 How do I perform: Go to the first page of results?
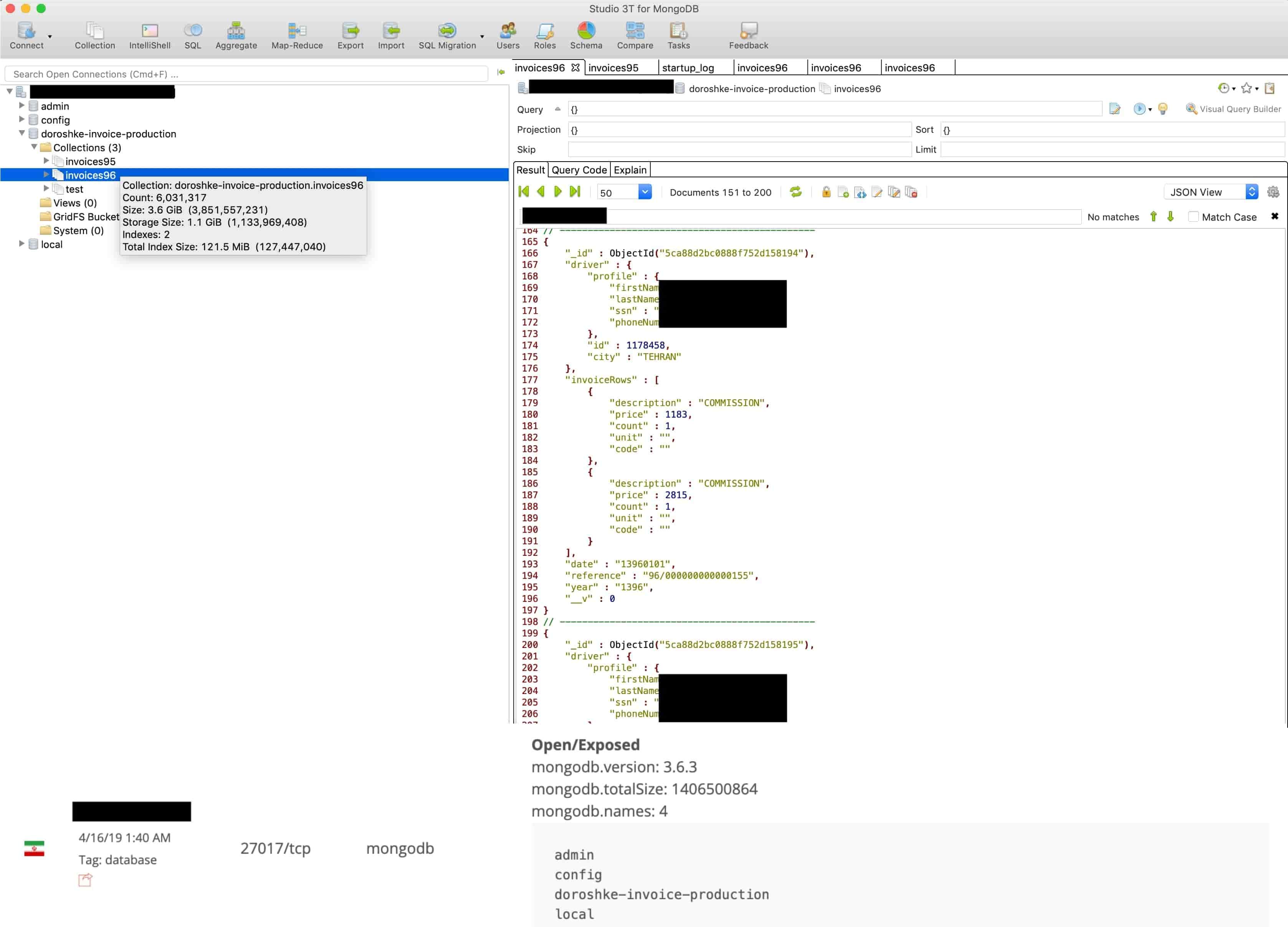coord(524,192)
